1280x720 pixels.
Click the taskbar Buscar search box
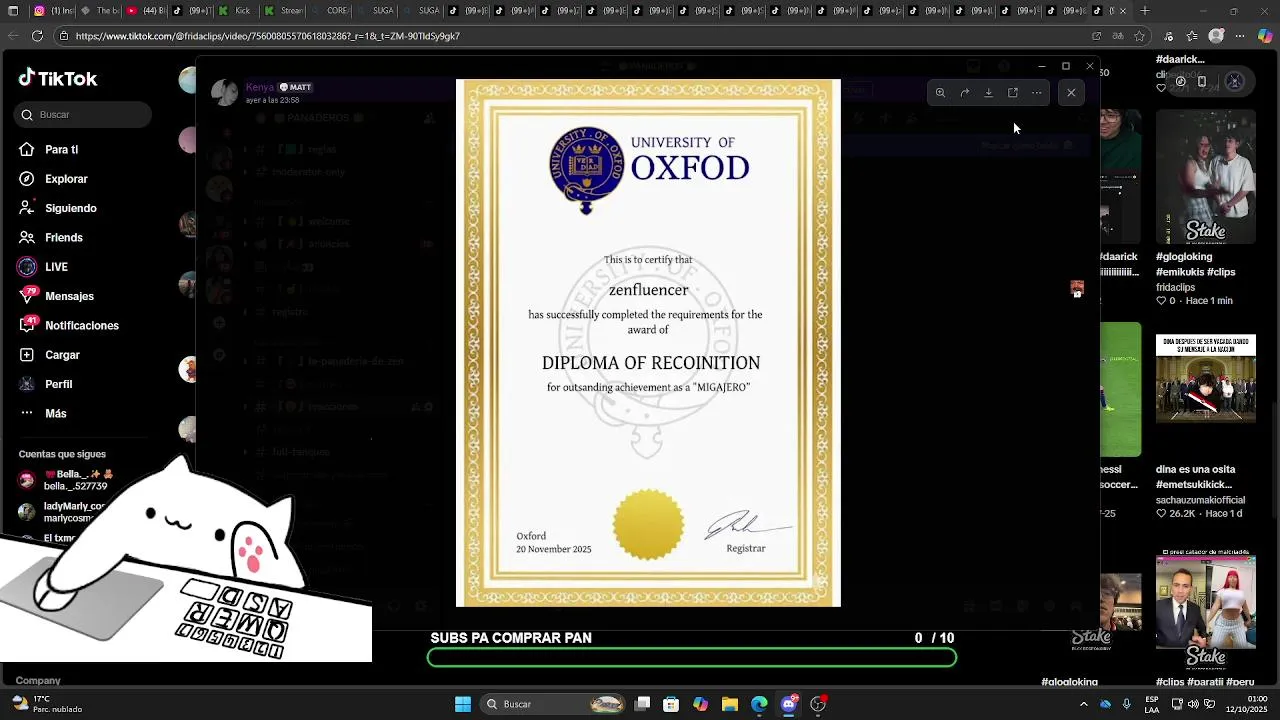[x=552, y=704]
